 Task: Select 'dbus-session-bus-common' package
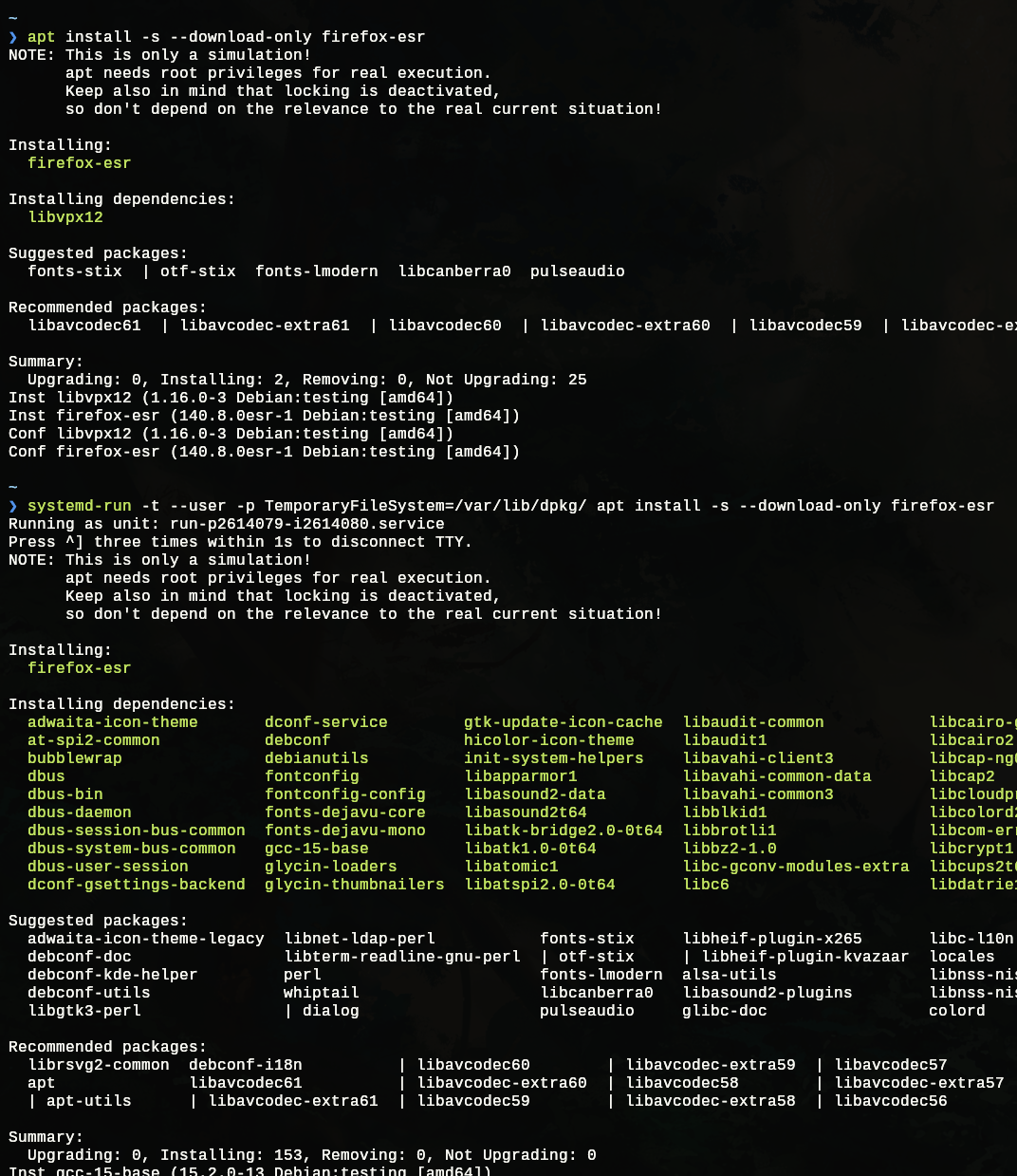[x=137, y=831]
